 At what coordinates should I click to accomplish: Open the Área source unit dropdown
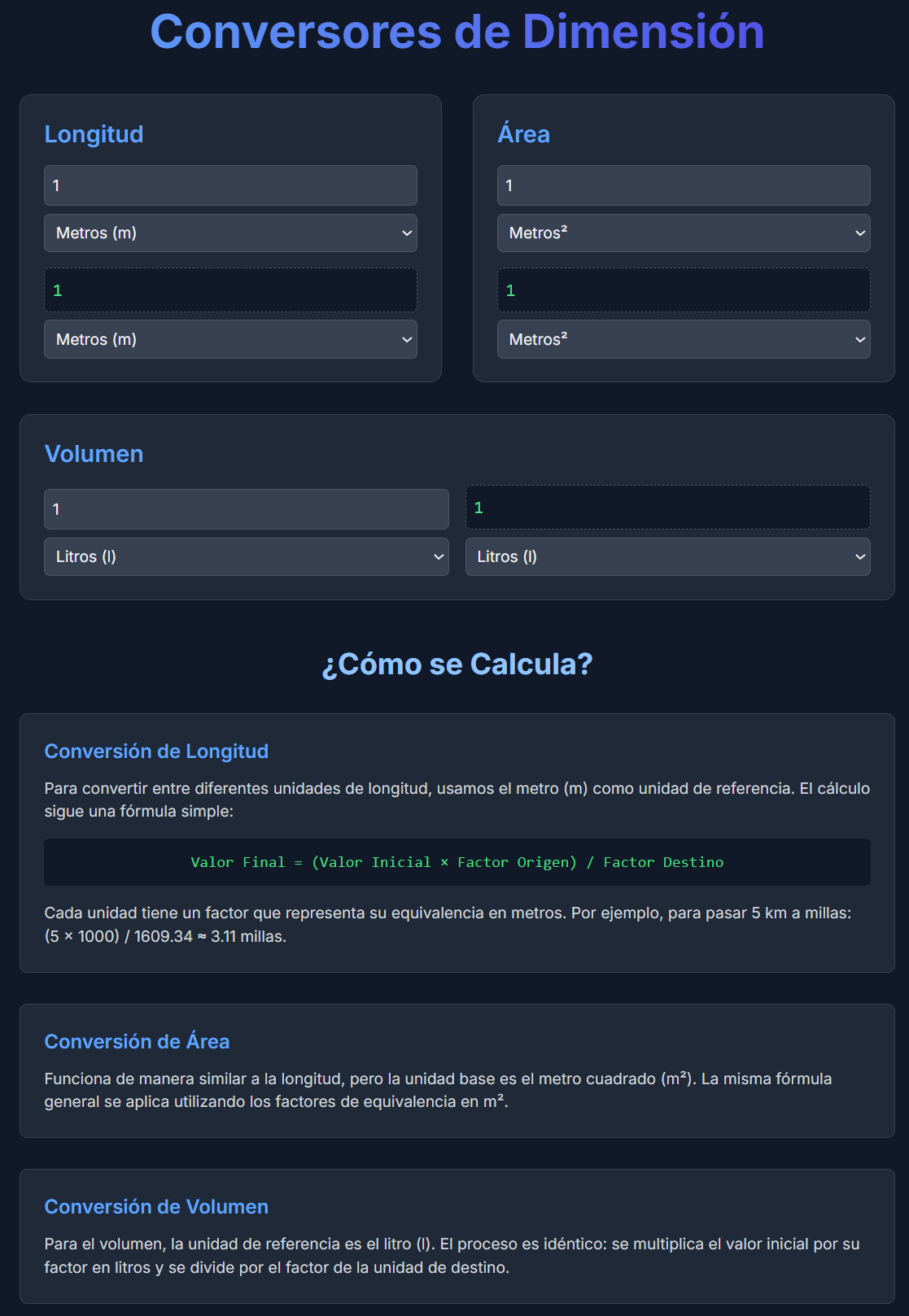(x=683, y=233)
